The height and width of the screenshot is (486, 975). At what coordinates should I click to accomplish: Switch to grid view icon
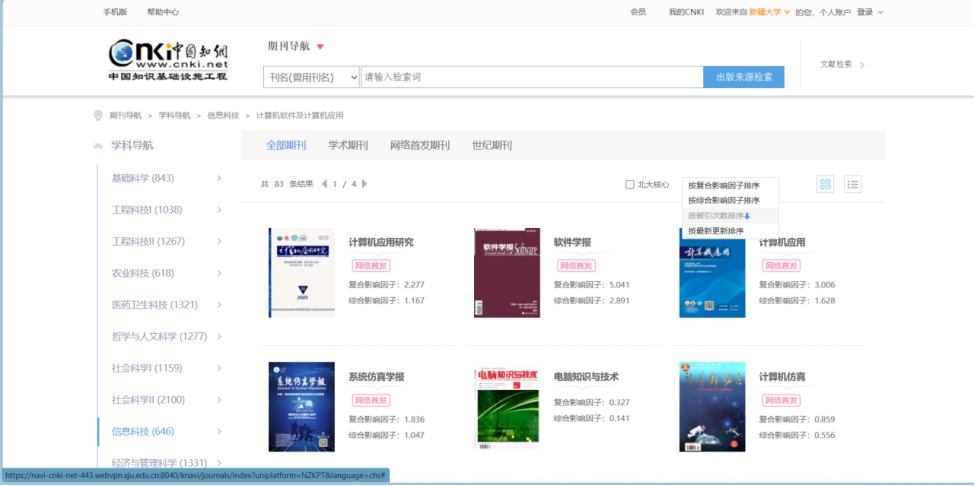click(x=825, y=184)
